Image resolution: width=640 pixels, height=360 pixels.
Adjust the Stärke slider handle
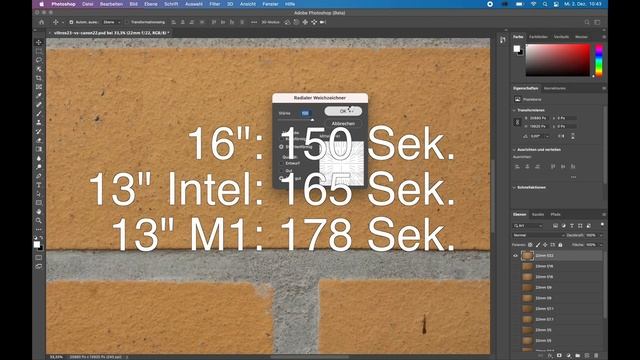click(x=312, y=120)
